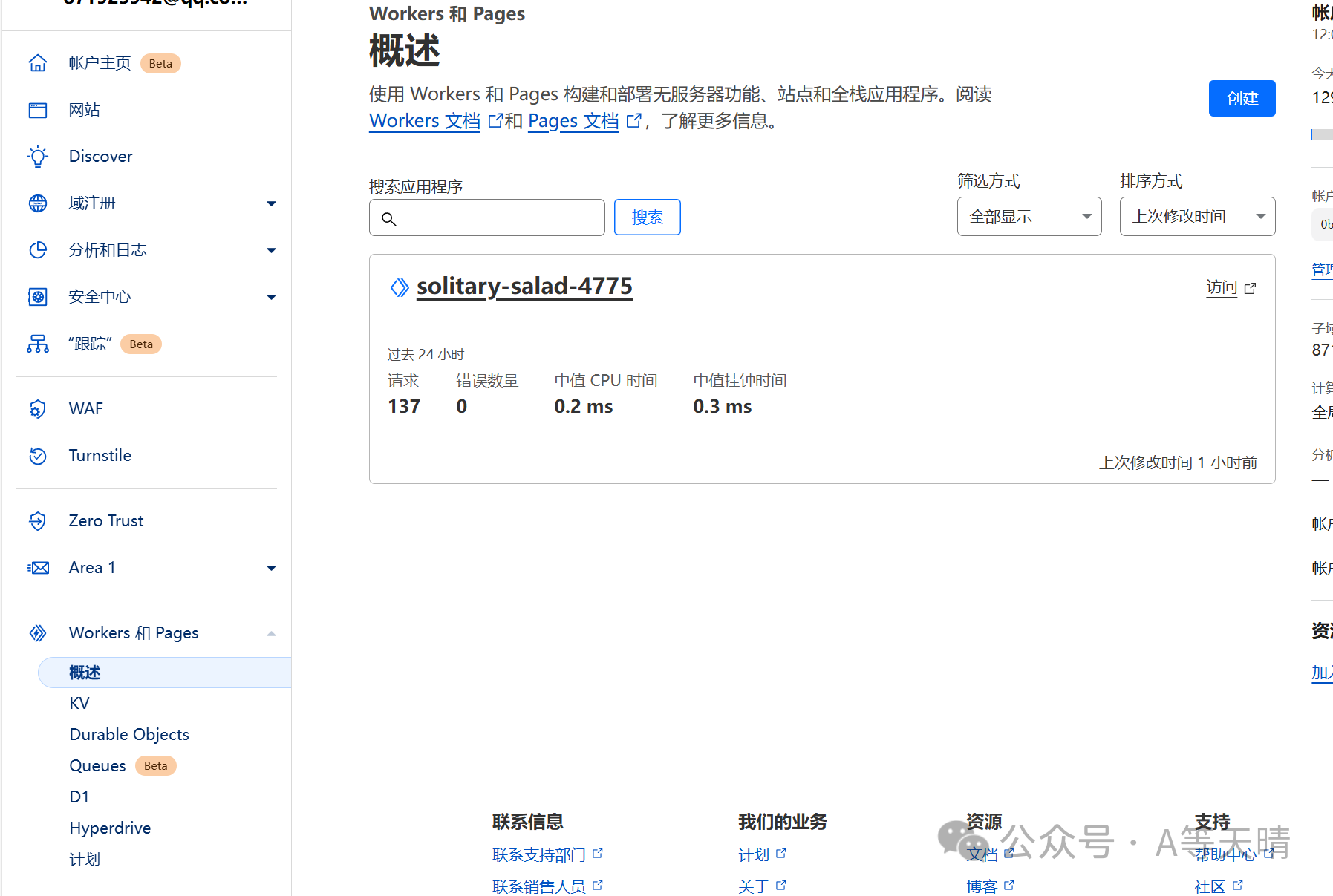Click the external icon after 社区

point(1238,885)
